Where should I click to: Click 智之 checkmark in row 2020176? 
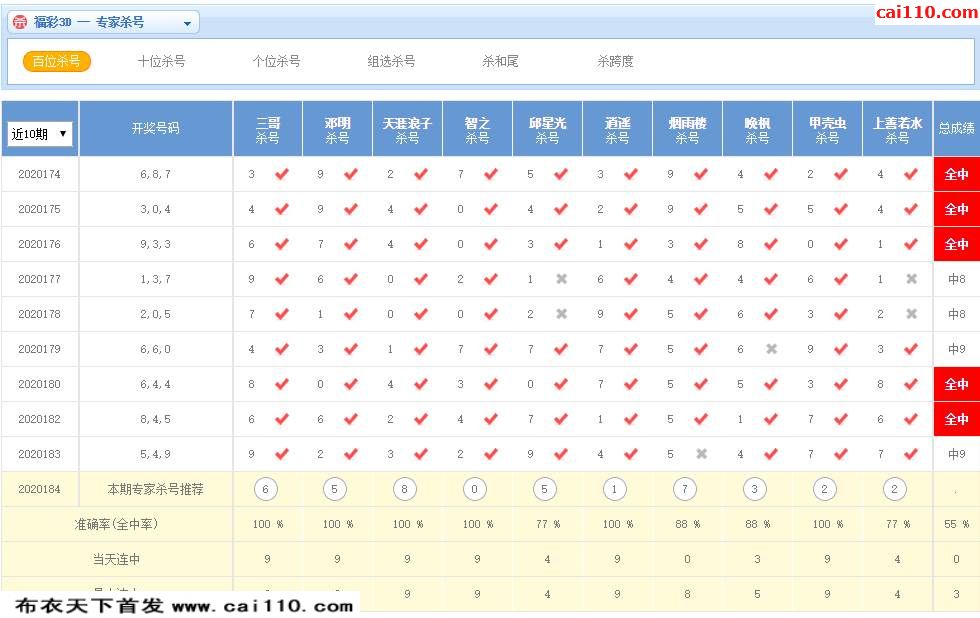[491, 244]
